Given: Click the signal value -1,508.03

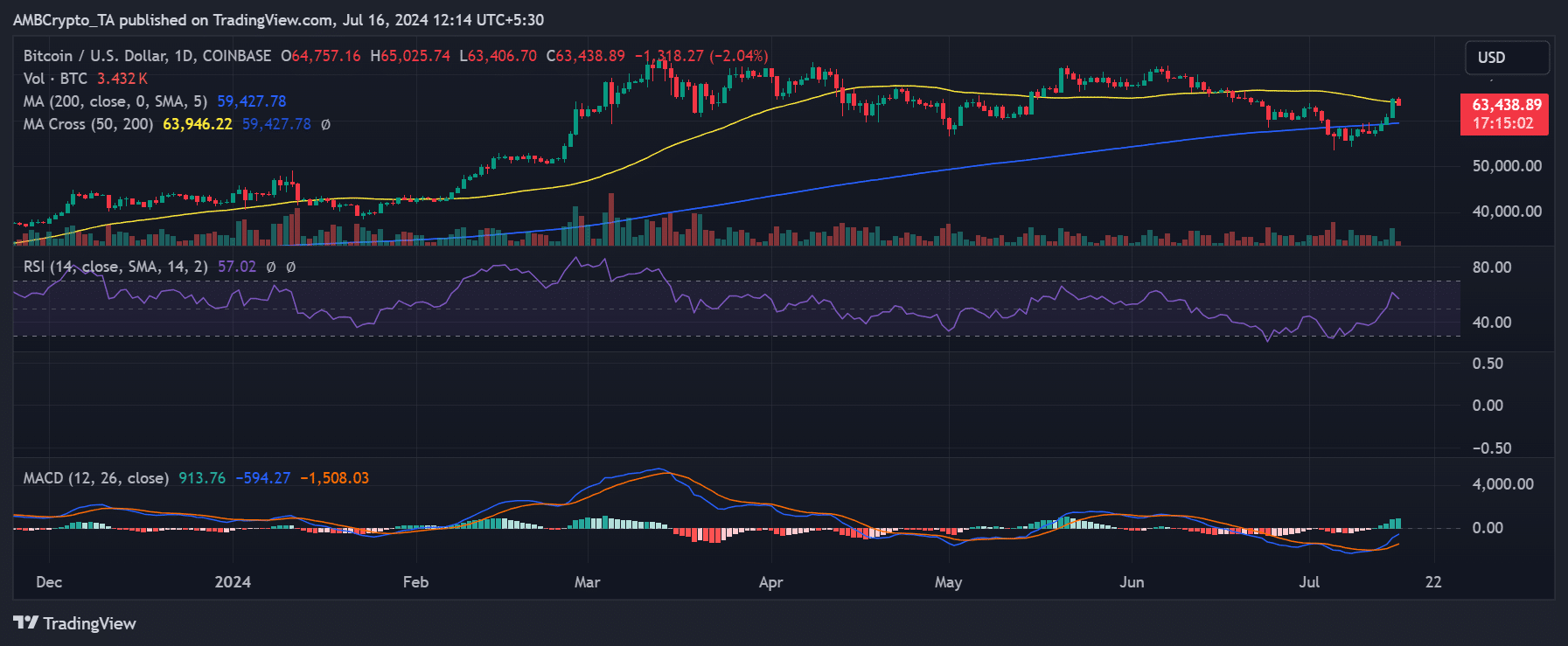Looking at the screenshot, I should [x=335, y=478].
